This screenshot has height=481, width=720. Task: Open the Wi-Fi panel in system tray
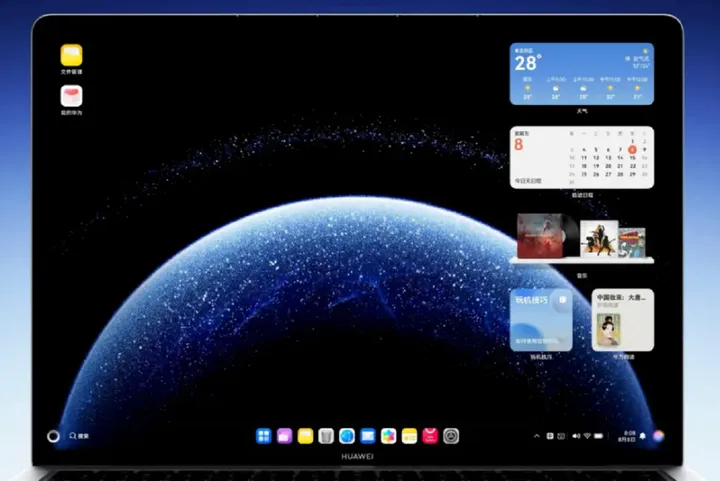(587, 436)
